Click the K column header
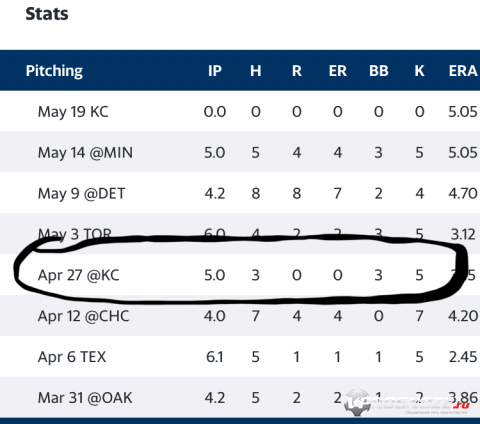This screenshot has height=424, width=480. click(419, 71)
